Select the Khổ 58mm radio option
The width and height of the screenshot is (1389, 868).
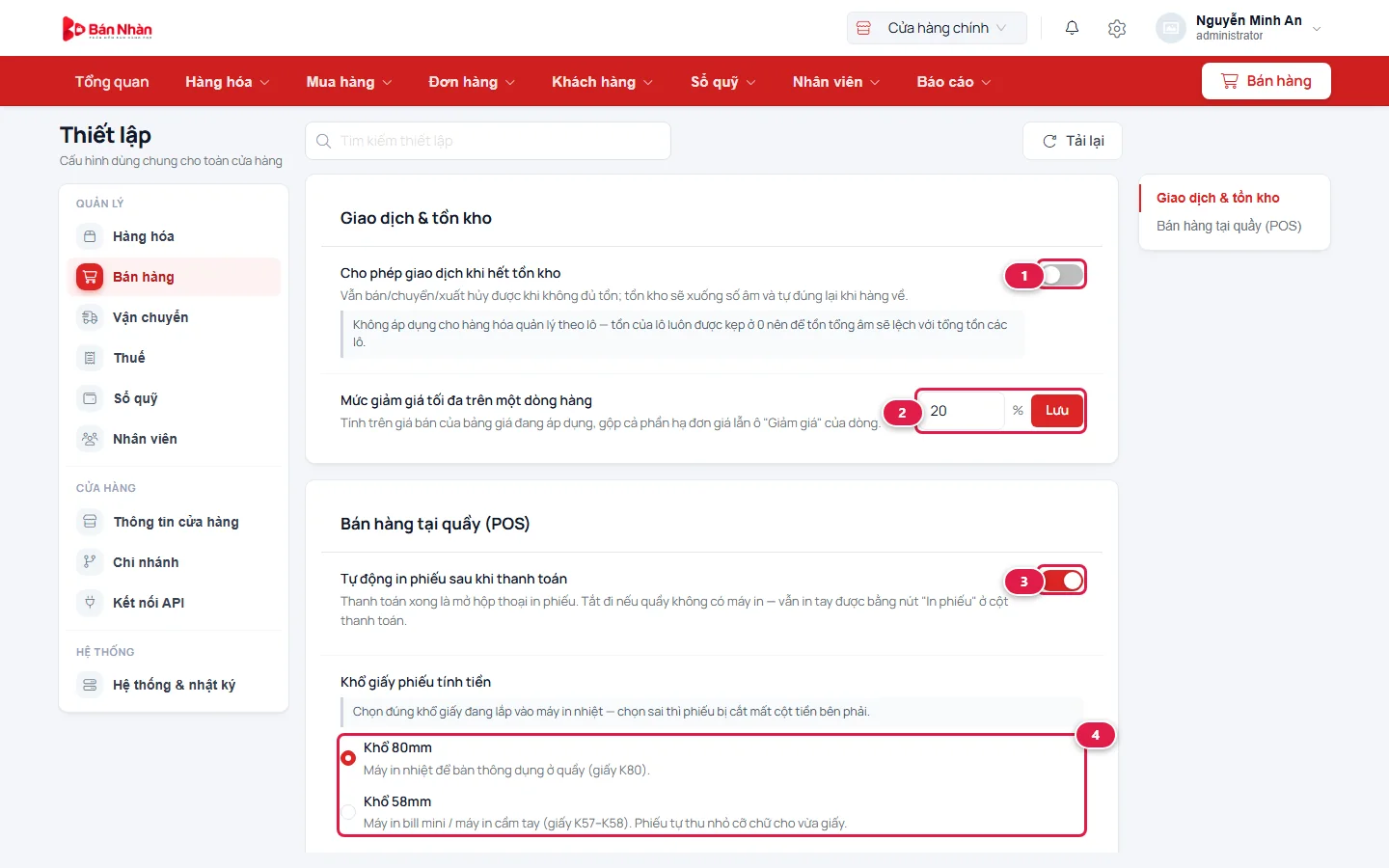tap(348, 812)
